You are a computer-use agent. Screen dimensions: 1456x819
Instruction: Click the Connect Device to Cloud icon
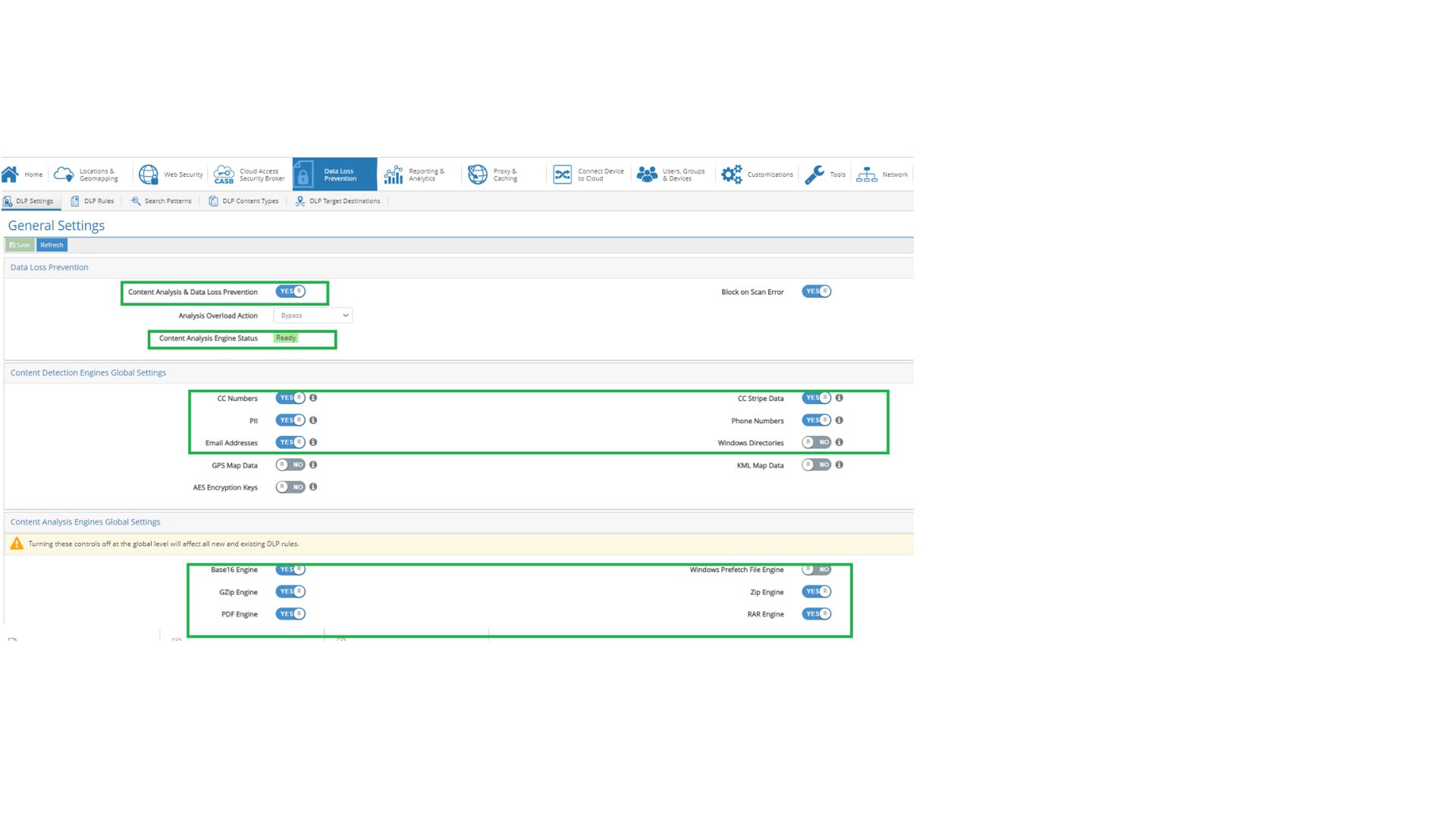(x=561, y=174)
